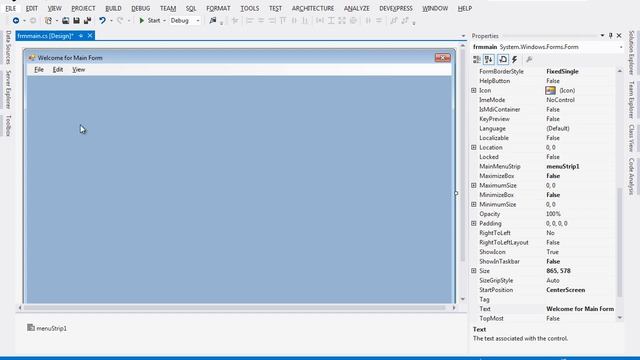Show the Properties page icon
The image size is (640, 360).
[503, 60]
